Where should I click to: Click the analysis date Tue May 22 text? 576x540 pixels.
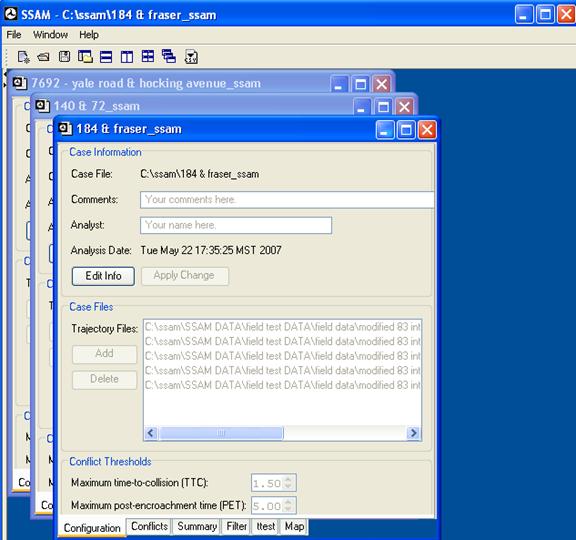pos(211,251)
